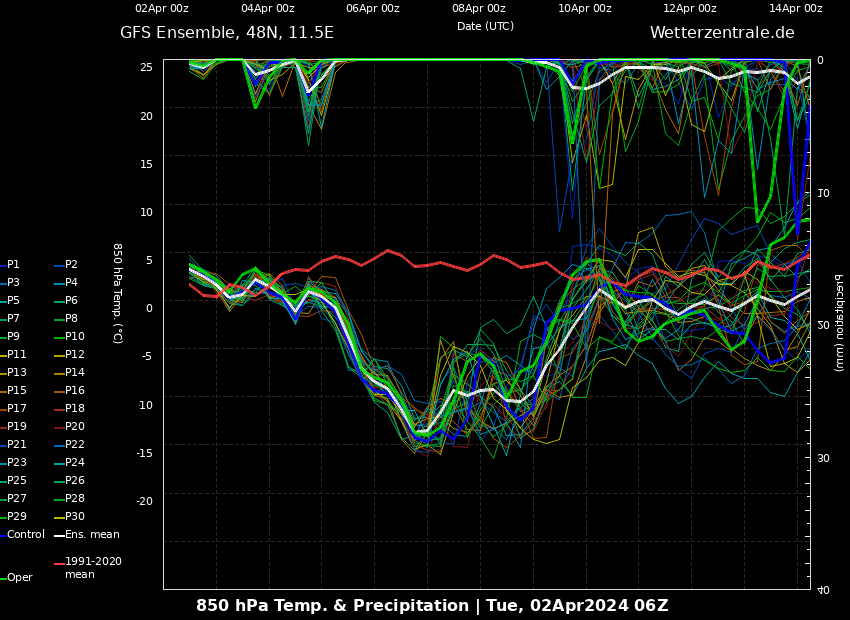850x620 pixels.
Task: Click the bottom 850 hPa Temp. & Precipitation caption
Action: pos(432,606)
